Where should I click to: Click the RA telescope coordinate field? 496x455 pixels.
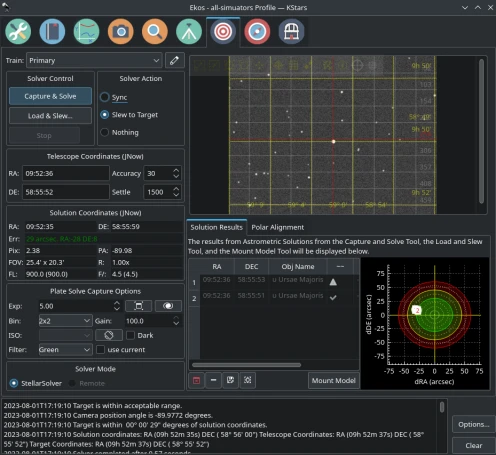[x=66, y=173]
